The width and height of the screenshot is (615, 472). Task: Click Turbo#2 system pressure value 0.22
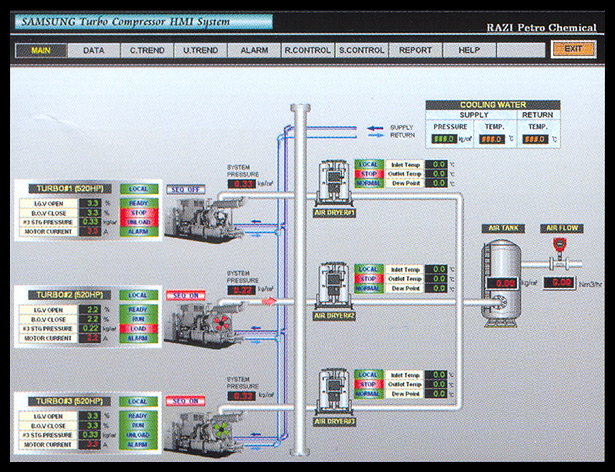[x=242, y=290]
